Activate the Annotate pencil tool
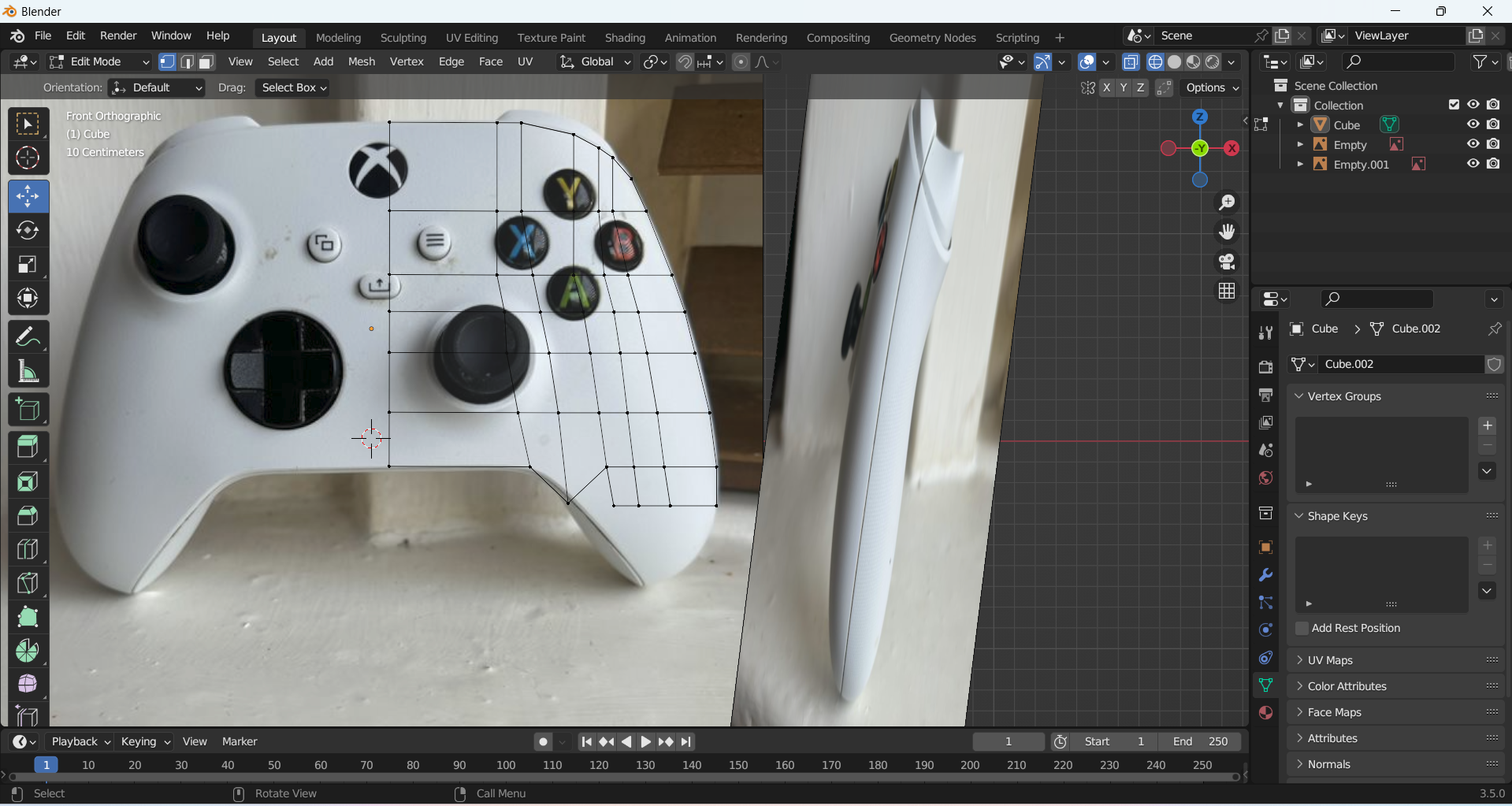This screenshot has width=1512, height=806. coord(28,337)
